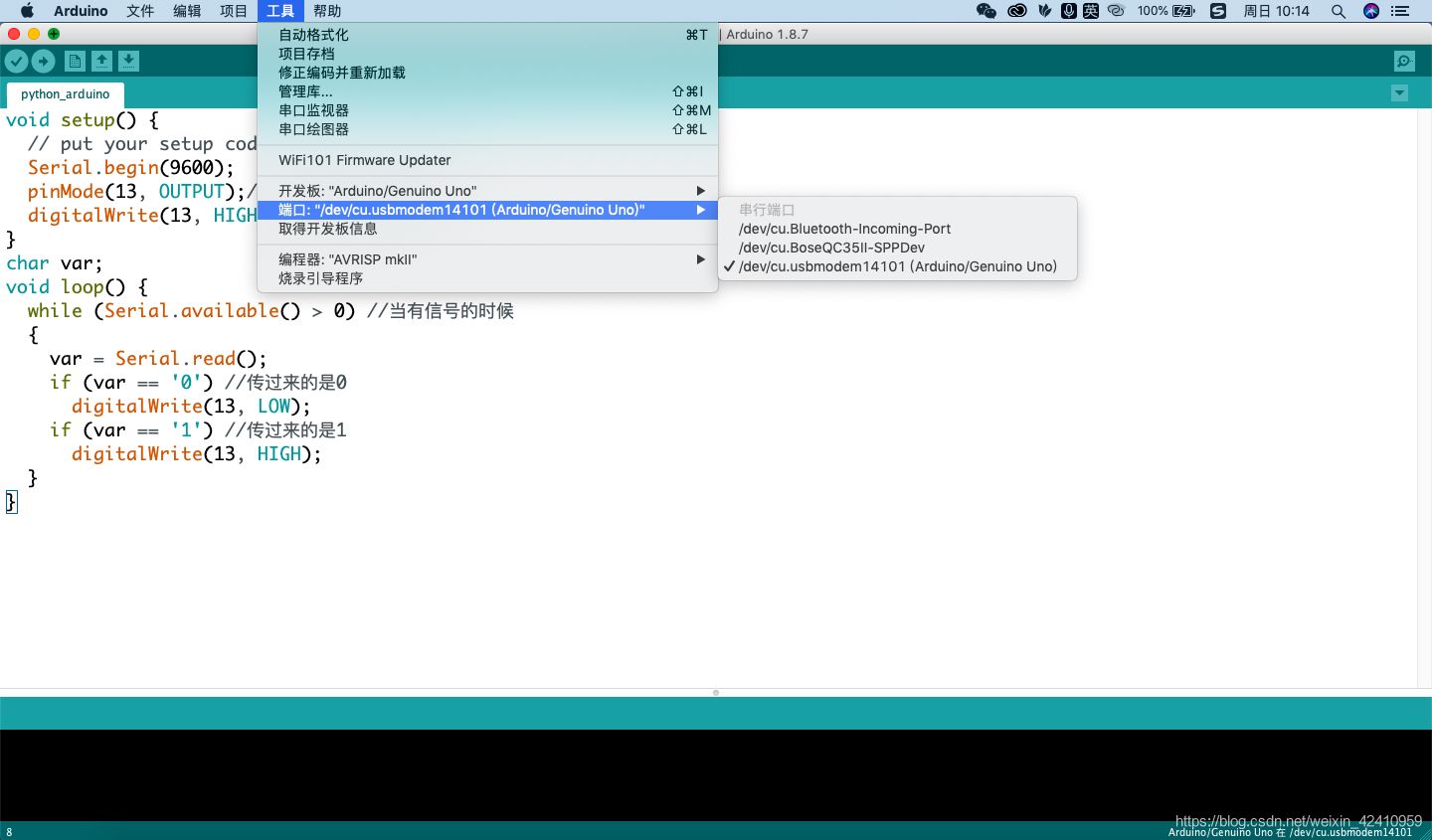Choose 自动格式化 in Tools menu
This screenshot has width=1432, height=840.
point(487,35)
